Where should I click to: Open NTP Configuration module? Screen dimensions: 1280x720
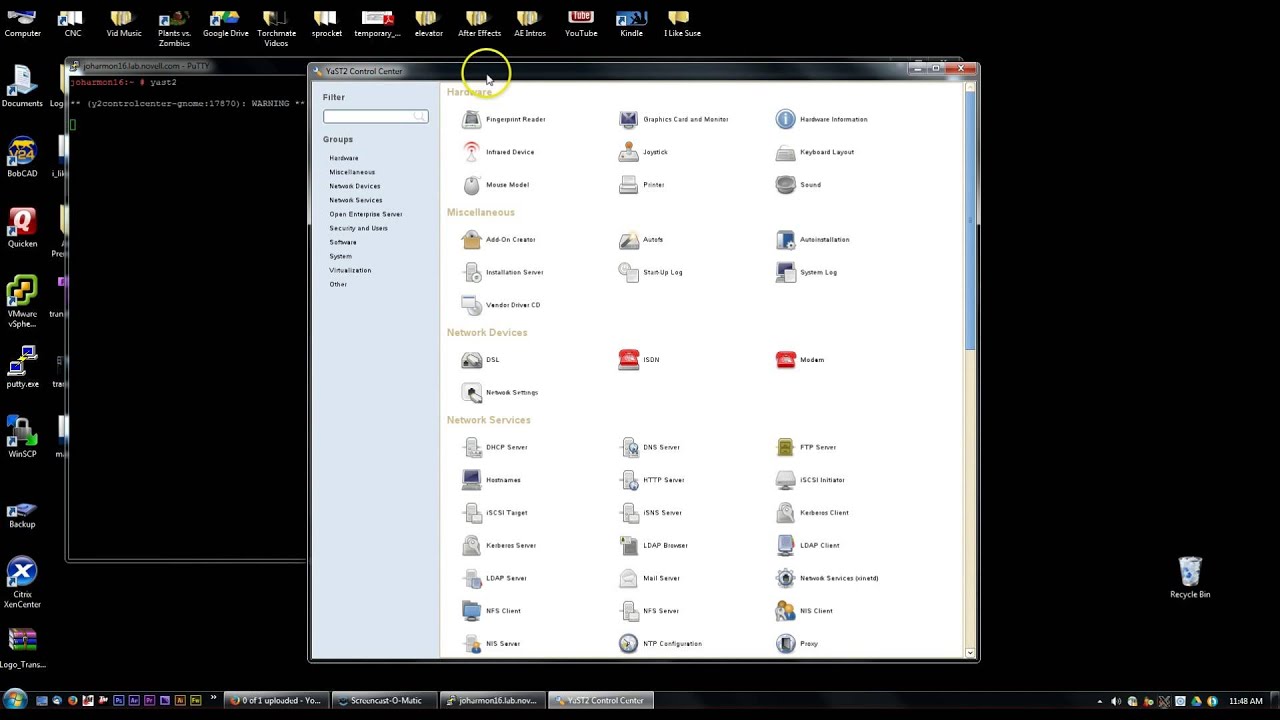tap(661, 644)
